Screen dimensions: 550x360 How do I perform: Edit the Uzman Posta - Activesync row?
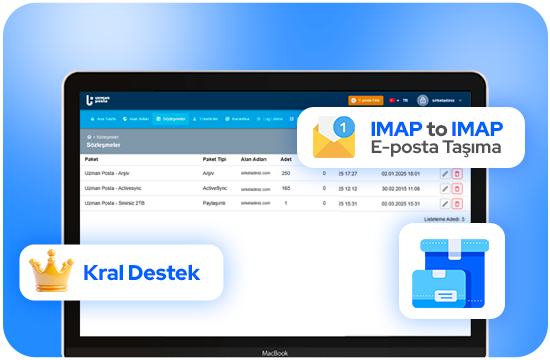[445, 189]
